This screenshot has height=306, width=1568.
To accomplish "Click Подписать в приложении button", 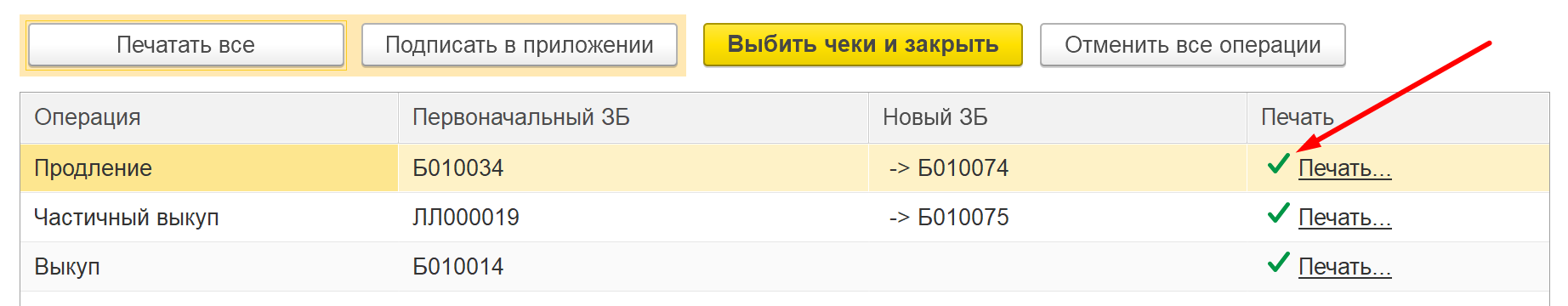I will 520,45.
